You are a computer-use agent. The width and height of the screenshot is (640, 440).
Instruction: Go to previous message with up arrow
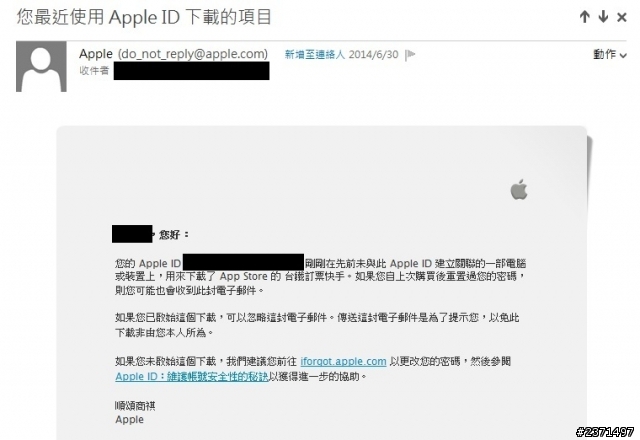coord(584,17)
